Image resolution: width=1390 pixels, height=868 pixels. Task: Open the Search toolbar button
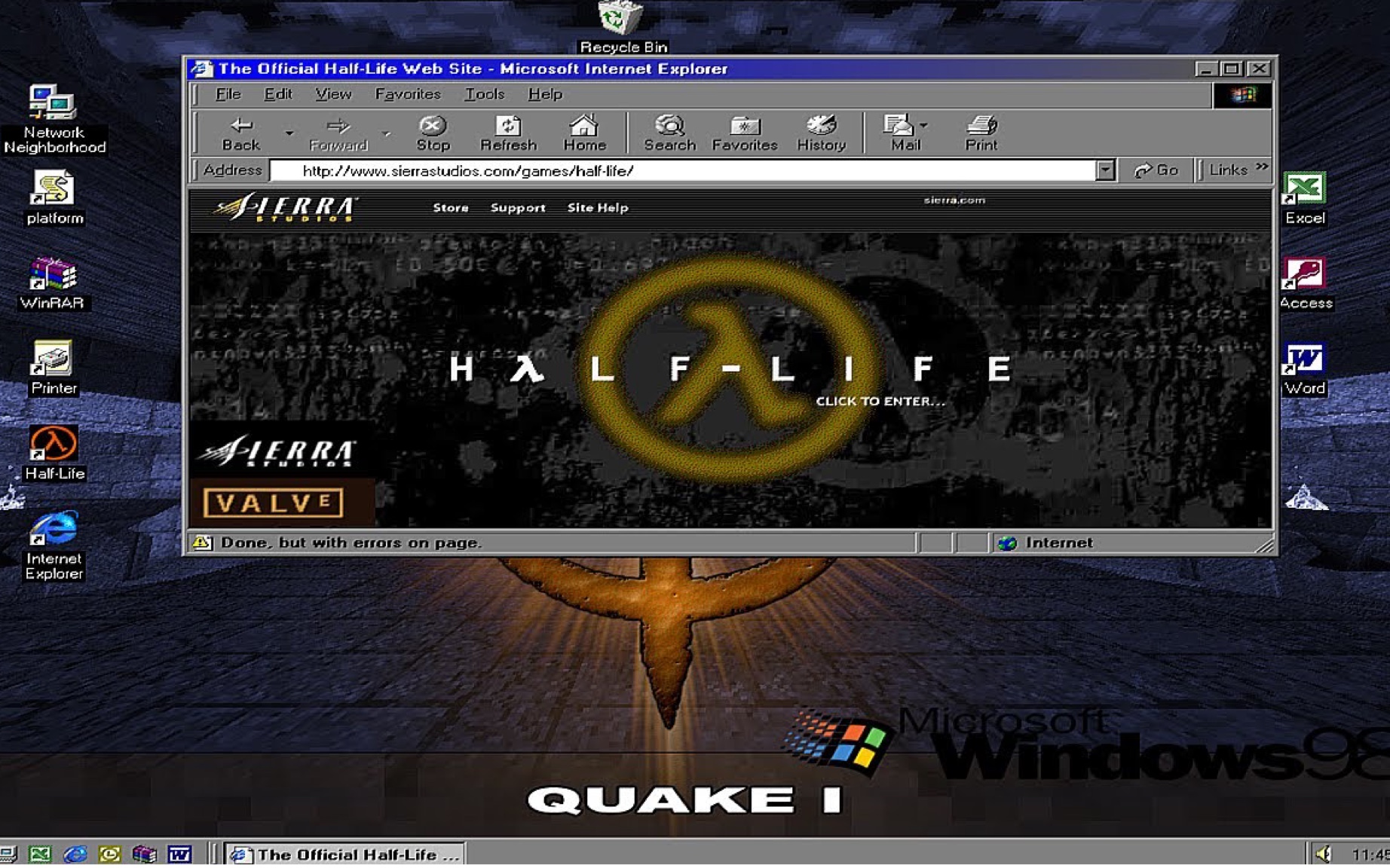click(x=669, y=133)
